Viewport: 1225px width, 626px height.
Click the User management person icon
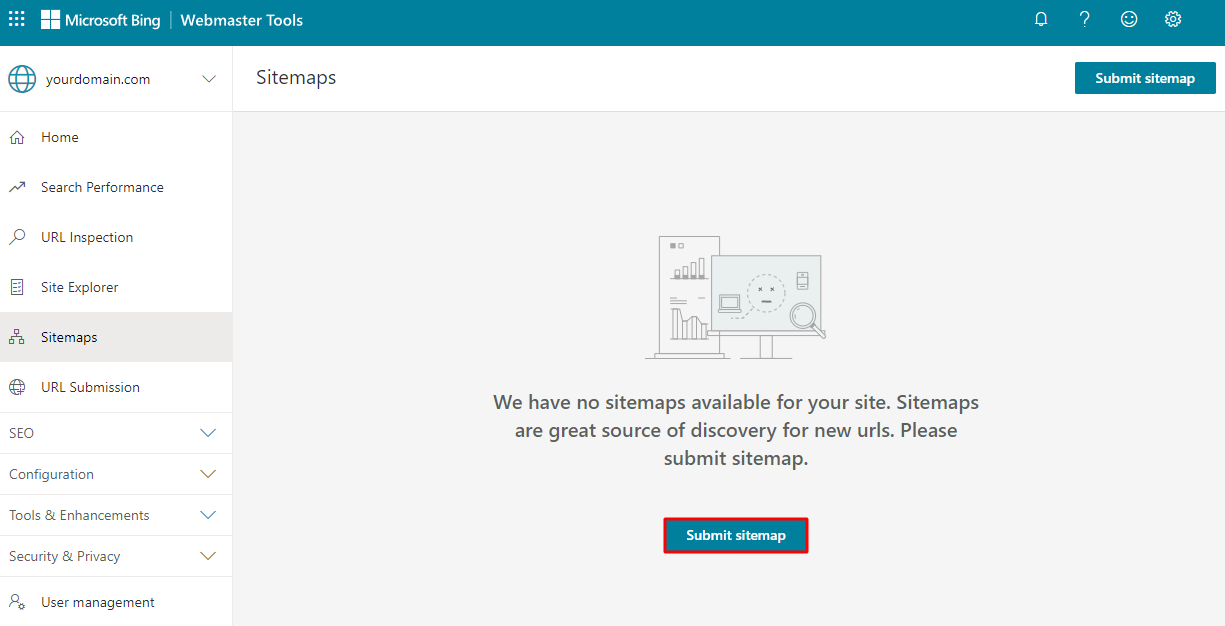17,602
